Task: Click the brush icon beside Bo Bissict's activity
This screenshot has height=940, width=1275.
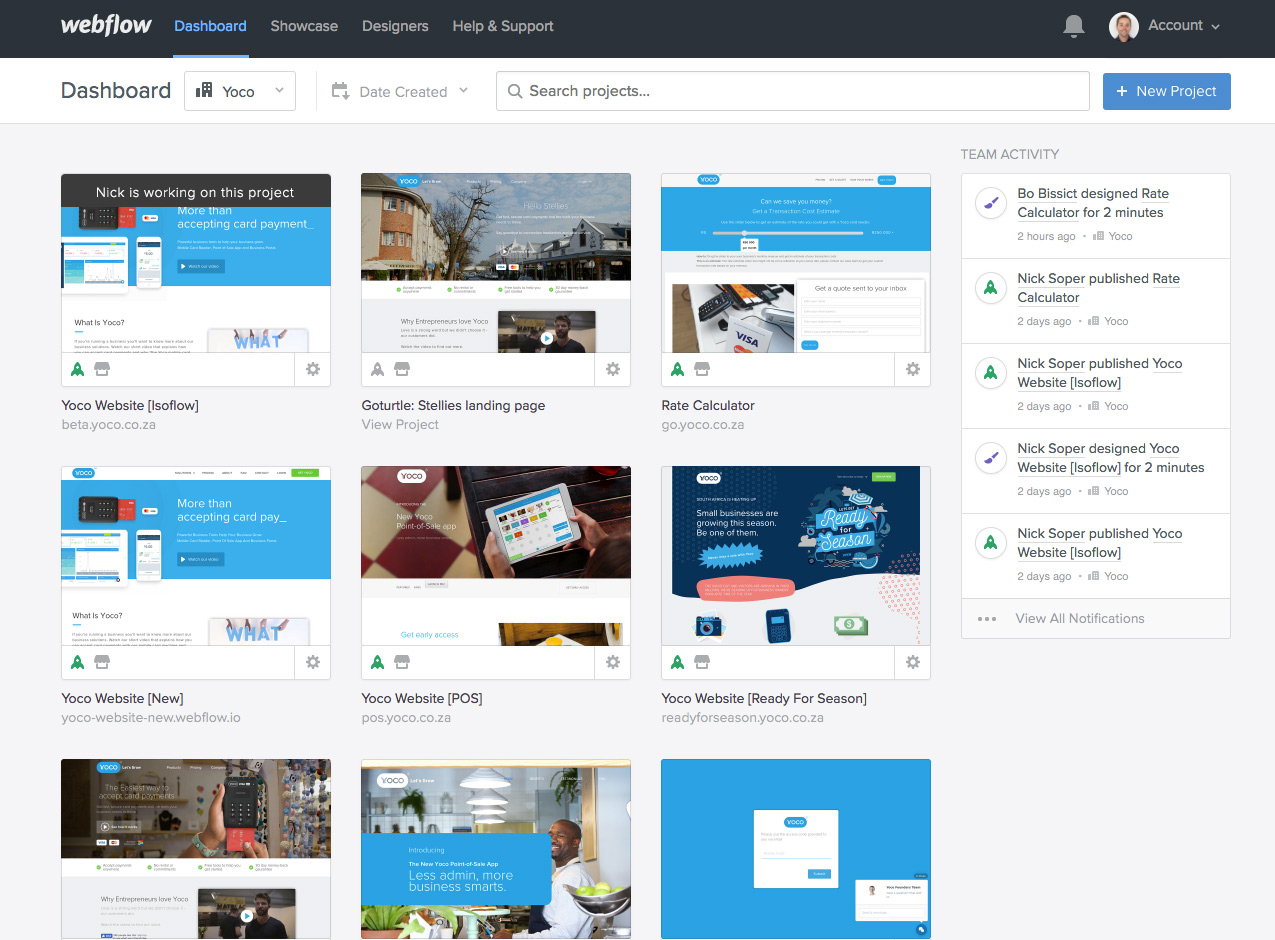Action: 990,203
